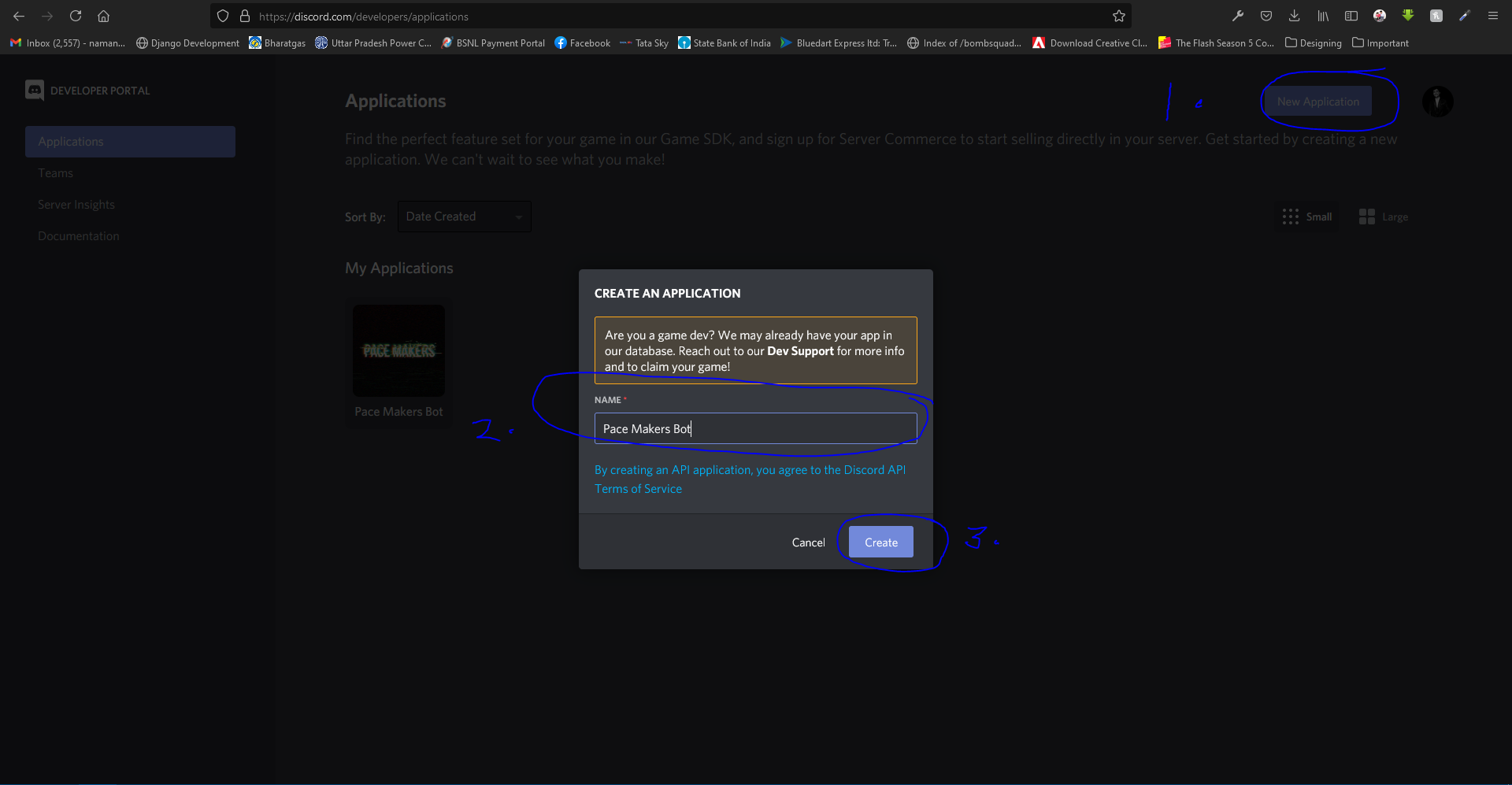
Task: Open the color picker pen extension
Action: click(1465, 16)
